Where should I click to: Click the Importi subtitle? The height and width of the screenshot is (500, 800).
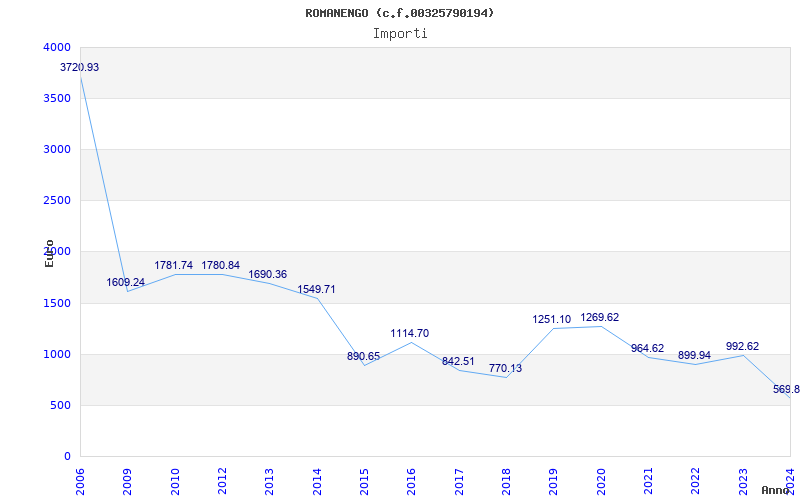pos(400,33)
